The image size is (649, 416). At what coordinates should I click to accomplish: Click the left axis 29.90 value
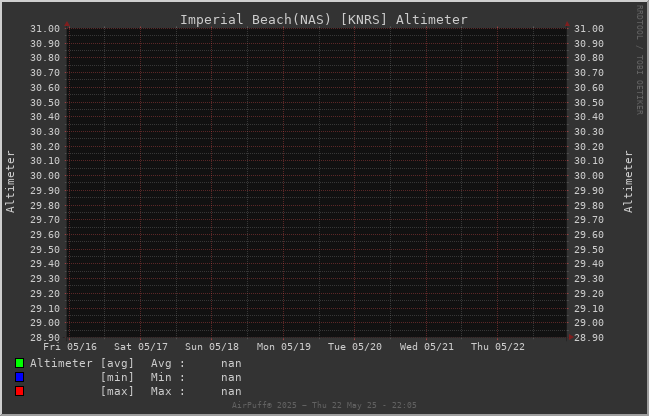(45, 190)
